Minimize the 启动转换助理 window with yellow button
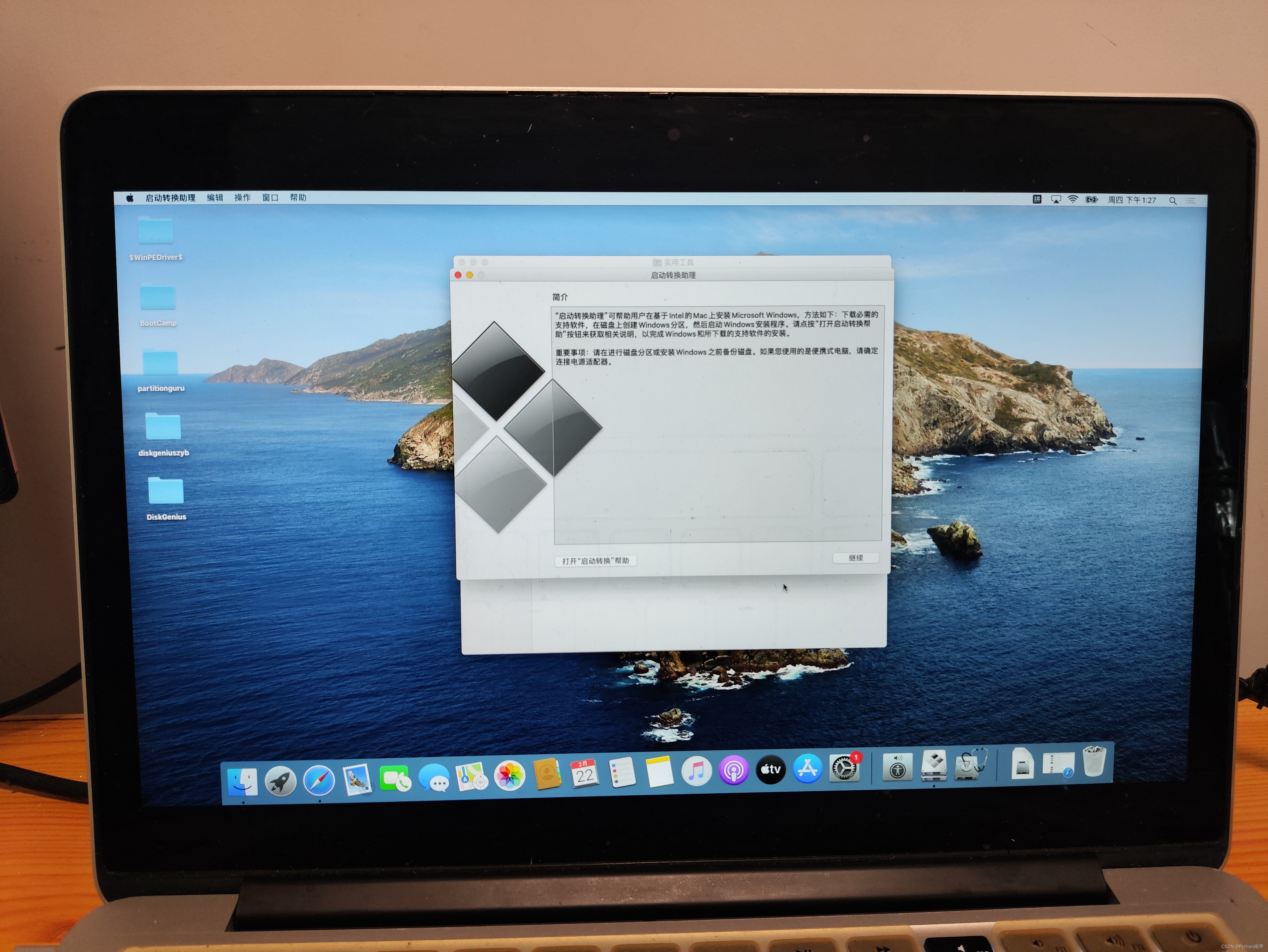This screenshot has width=1268, height=952. coord(469,275)
